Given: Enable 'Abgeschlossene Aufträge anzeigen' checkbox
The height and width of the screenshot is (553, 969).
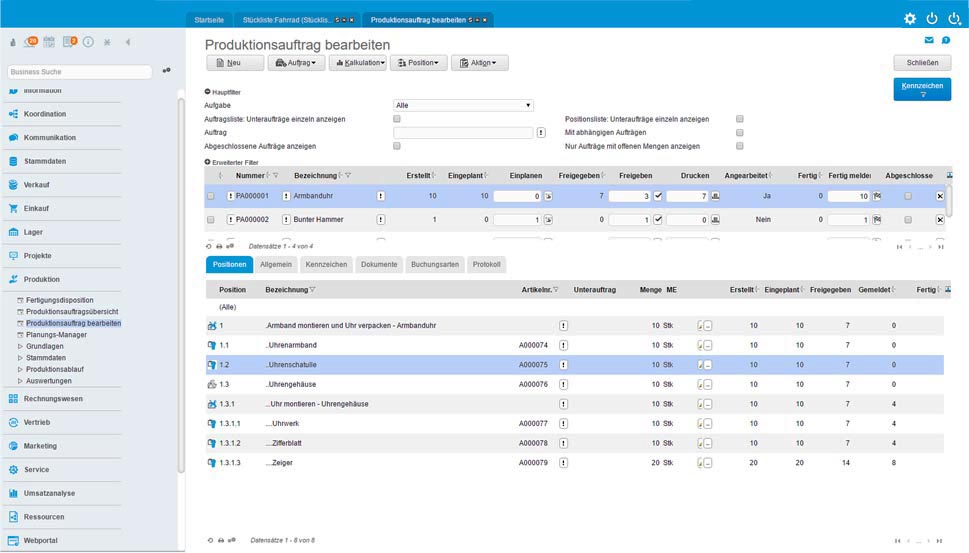Looking at the screenshot, I should (x=397, y=146).
